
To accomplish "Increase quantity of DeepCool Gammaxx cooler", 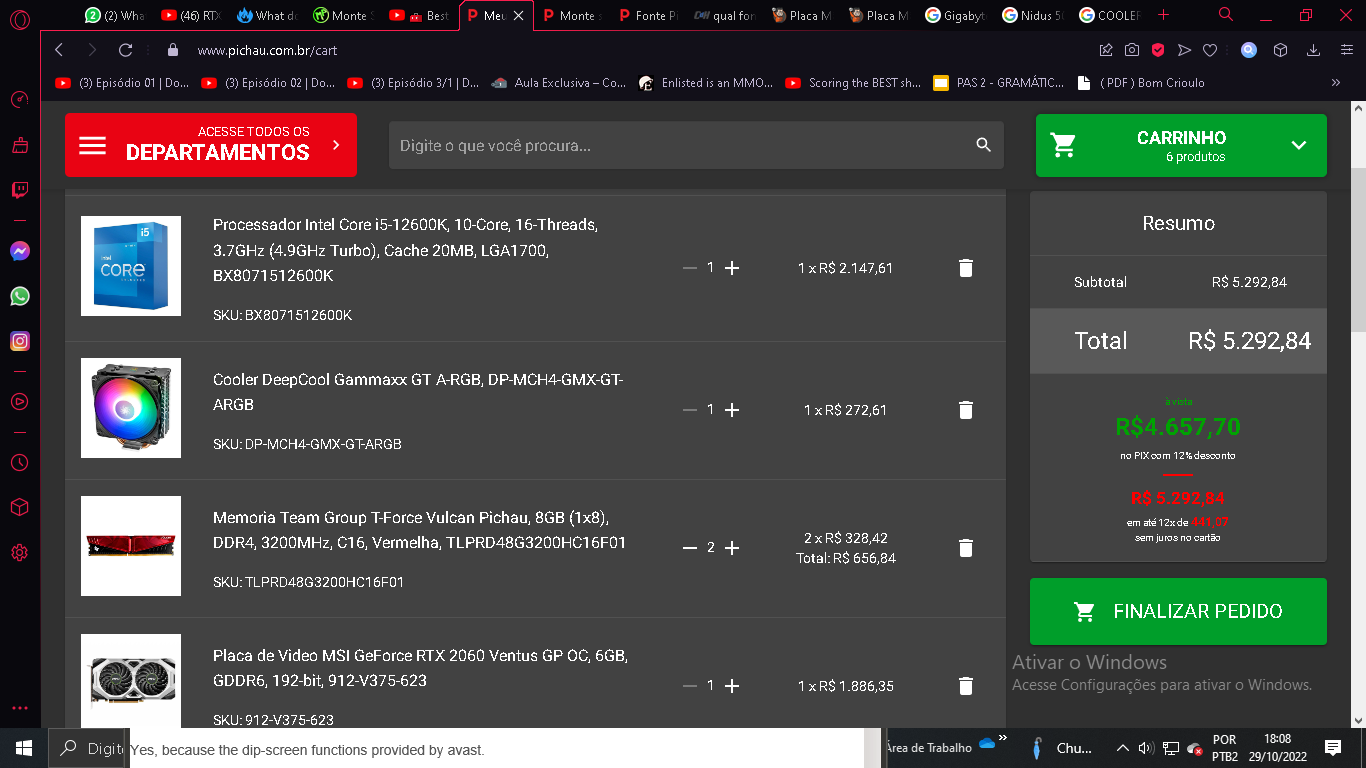I will (x=732, y=410).
